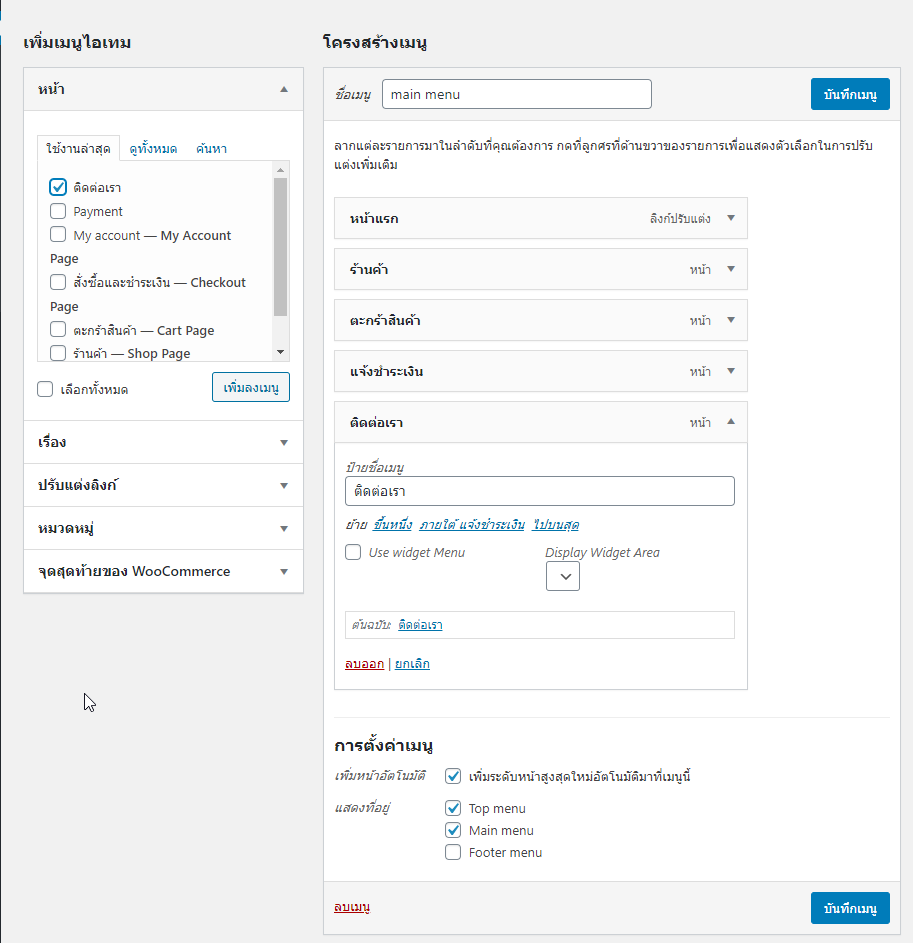Viewport: 913px width, 943px height.
Task: Collapse the หน้า panel with up arrow
Action: point(284,90)
